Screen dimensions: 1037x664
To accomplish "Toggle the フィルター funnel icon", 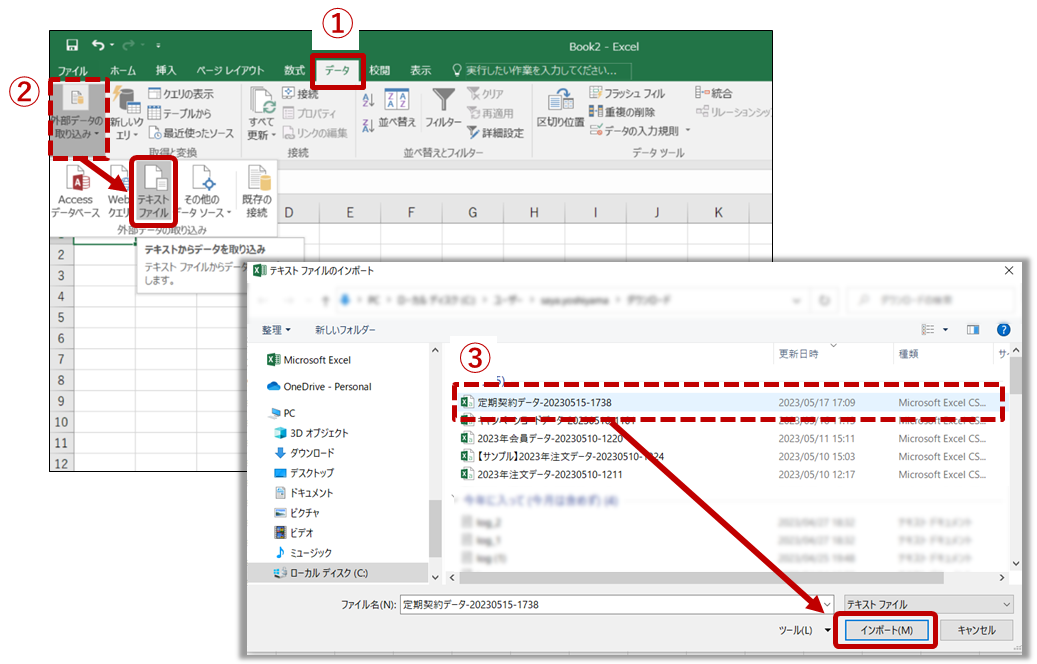I will [443, 108].
